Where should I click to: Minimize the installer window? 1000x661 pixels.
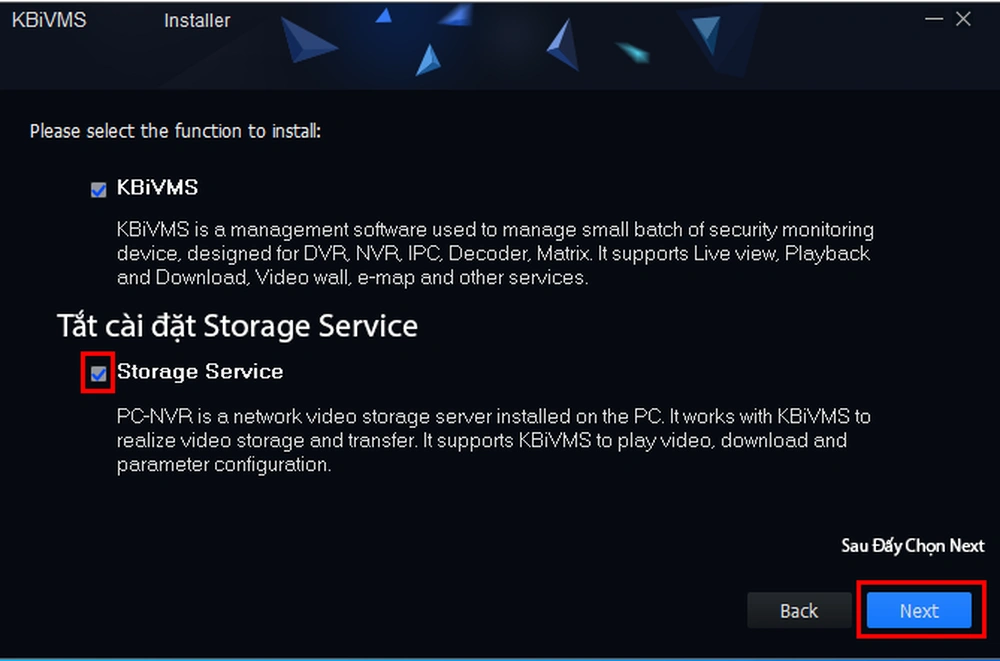pos(932,20)
